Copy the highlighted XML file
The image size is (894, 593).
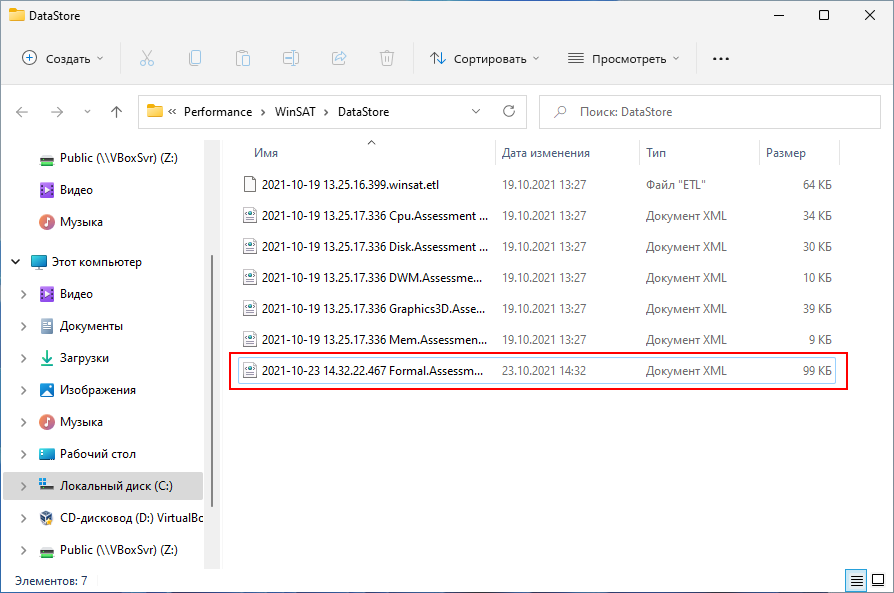point(195,59)
